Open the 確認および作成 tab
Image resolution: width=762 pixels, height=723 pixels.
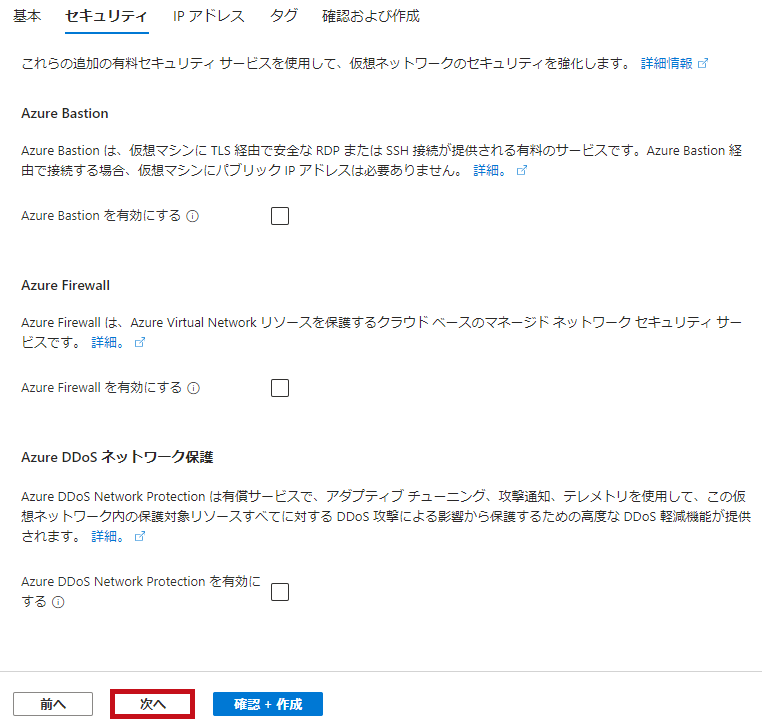[370, 16]
